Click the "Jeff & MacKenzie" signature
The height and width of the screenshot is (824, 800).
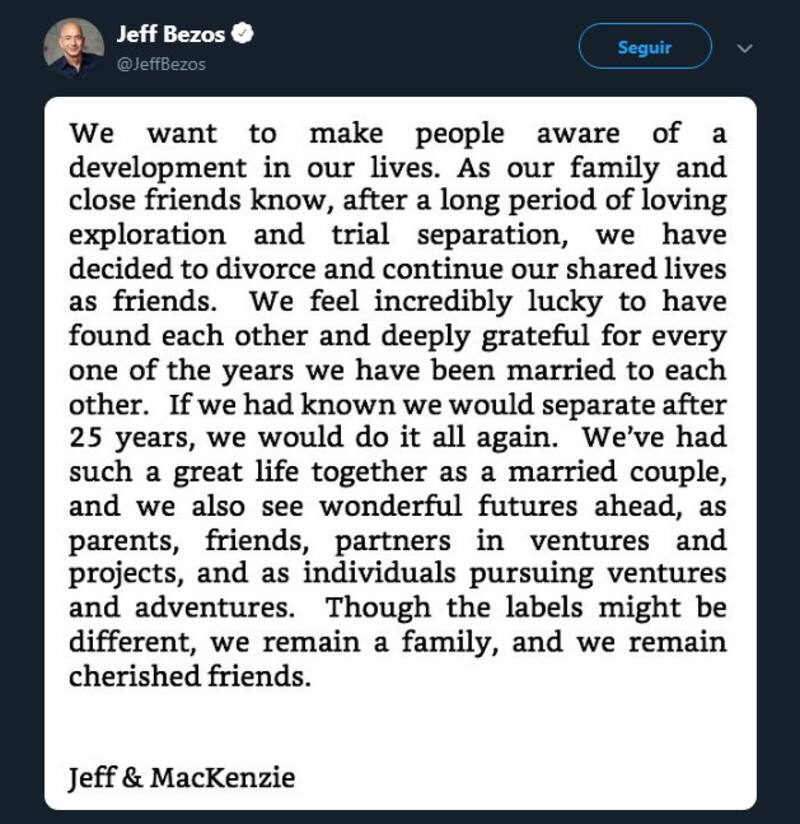(182, 777)
